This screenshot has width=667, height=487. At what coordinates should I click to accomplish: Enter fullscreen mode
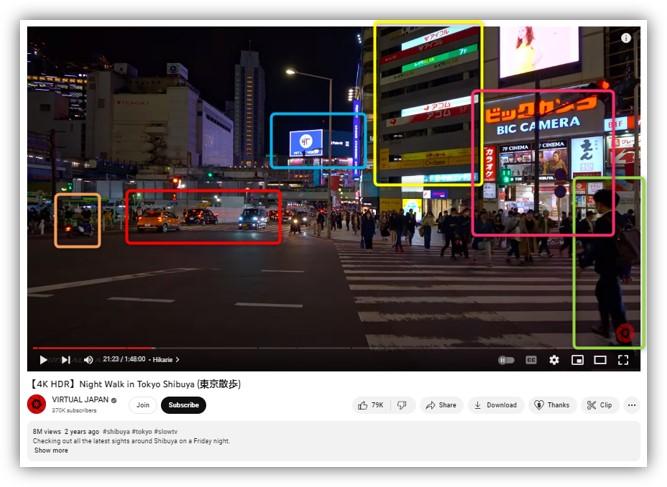(x=623, y=360)
